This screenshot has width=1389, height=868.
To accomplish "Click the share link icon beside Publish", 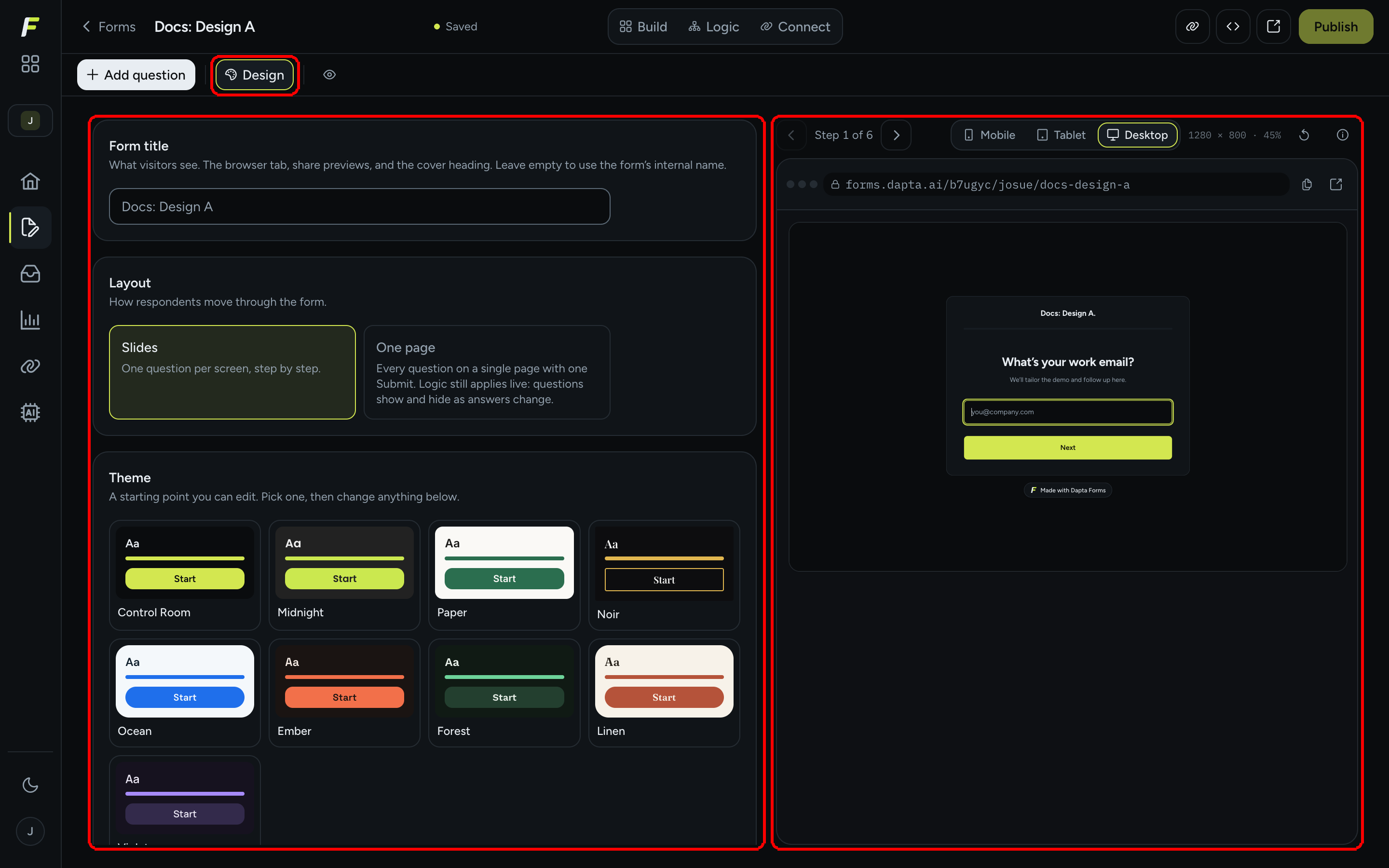I will tap(1192, 27).
